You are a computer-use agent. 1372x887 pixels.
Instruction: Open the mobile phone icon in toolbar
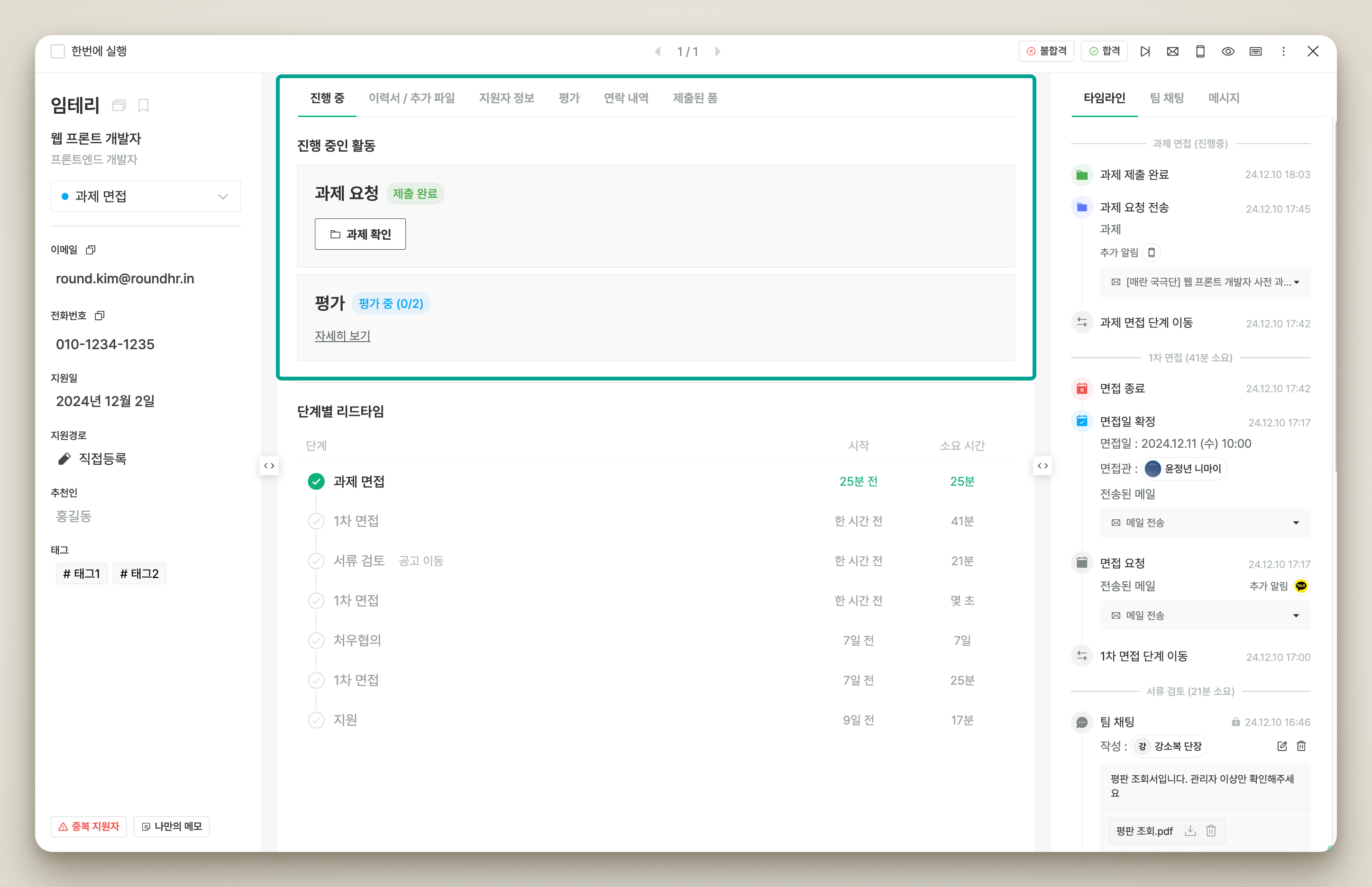coord(1200,51)
